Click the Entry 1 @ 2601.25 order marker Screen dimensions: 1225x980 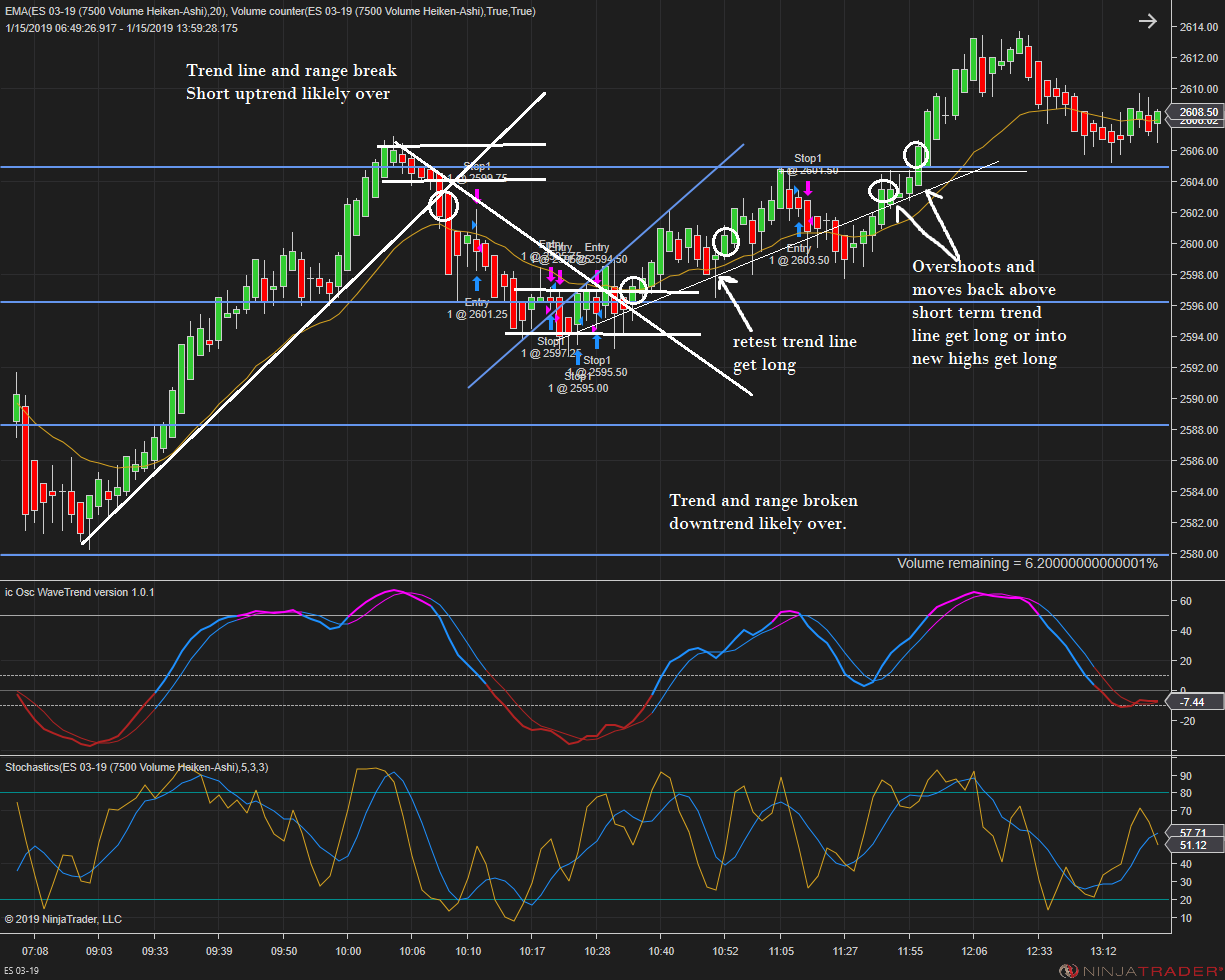[477, 308]
